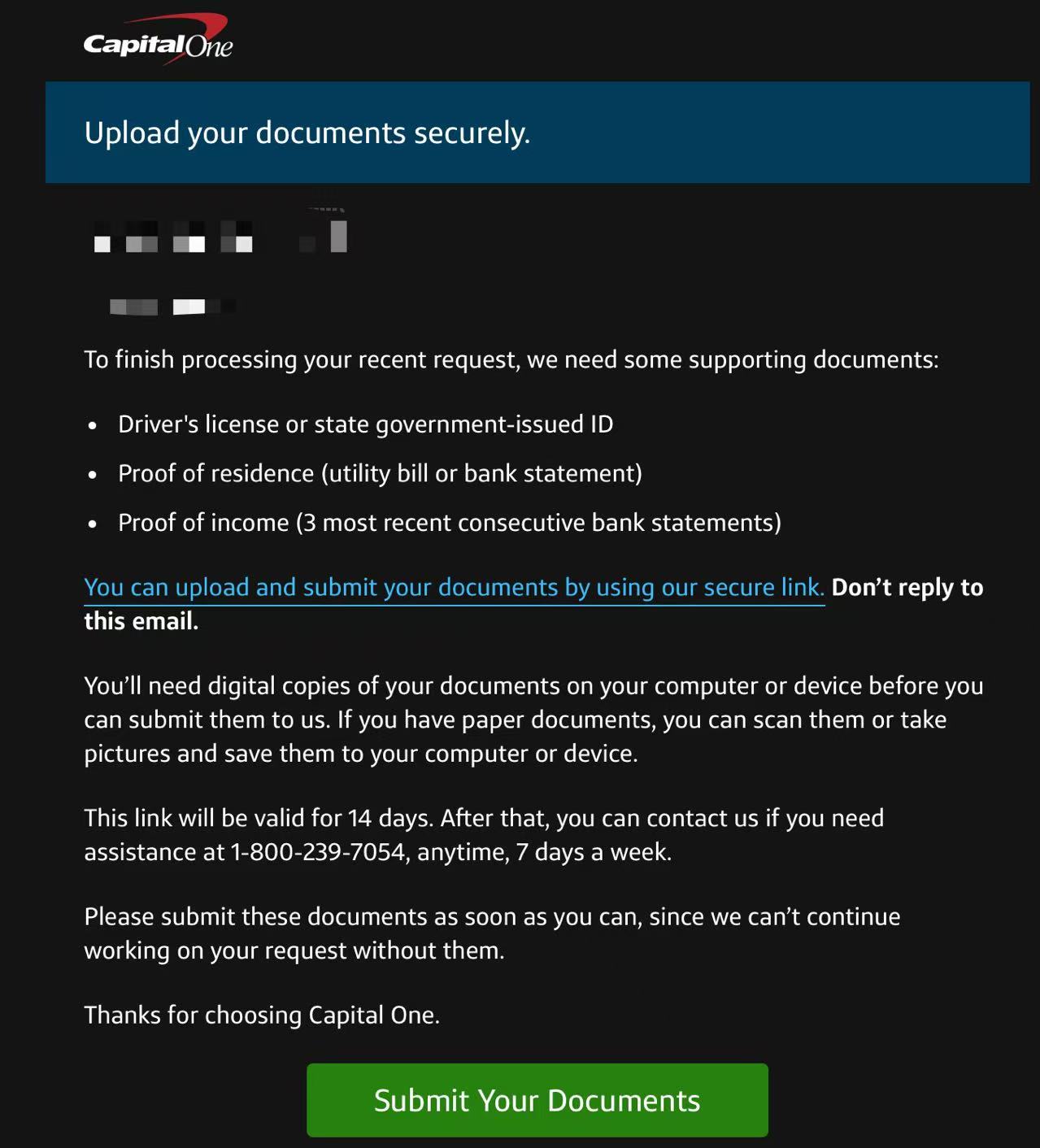Click the bullet dot before Proof of income
The image size is (1040, 1148).
point(93,524)
